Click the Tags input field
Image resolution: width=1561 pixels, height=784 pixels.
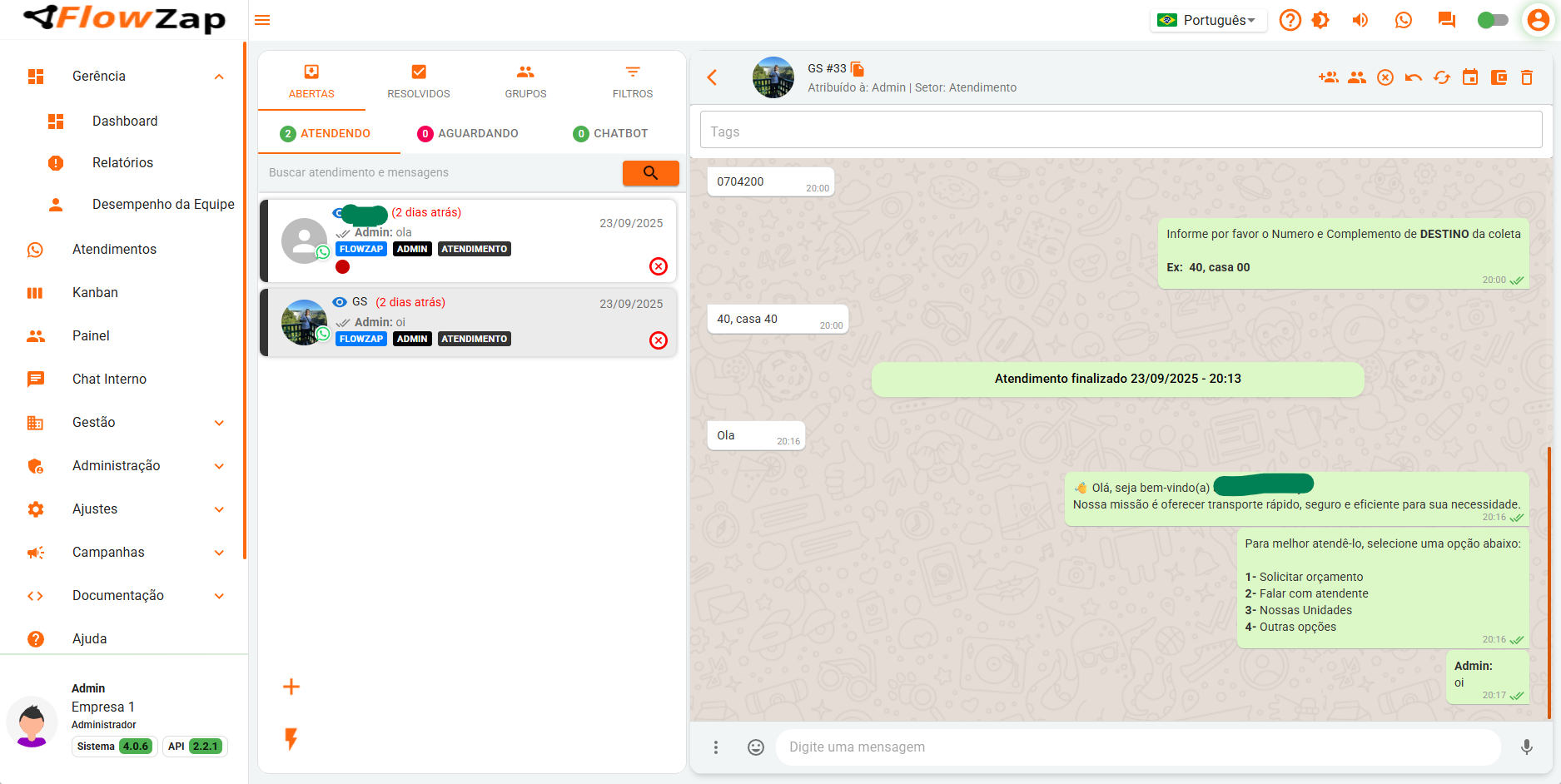click(1121, 131)
